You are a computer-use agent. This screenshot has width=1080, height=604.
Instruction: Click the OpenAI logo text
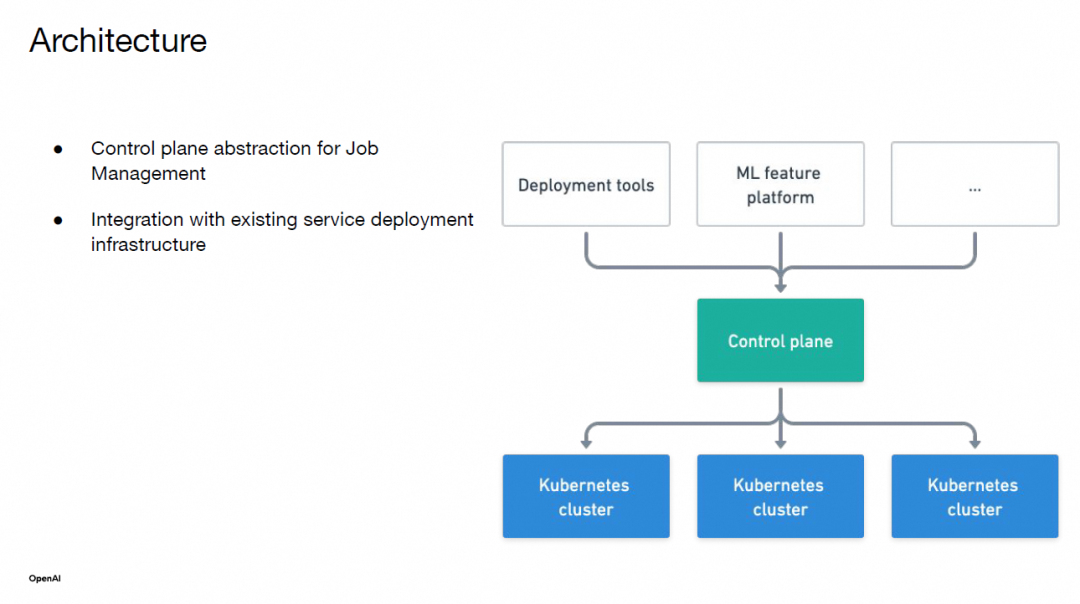(45, 579)
